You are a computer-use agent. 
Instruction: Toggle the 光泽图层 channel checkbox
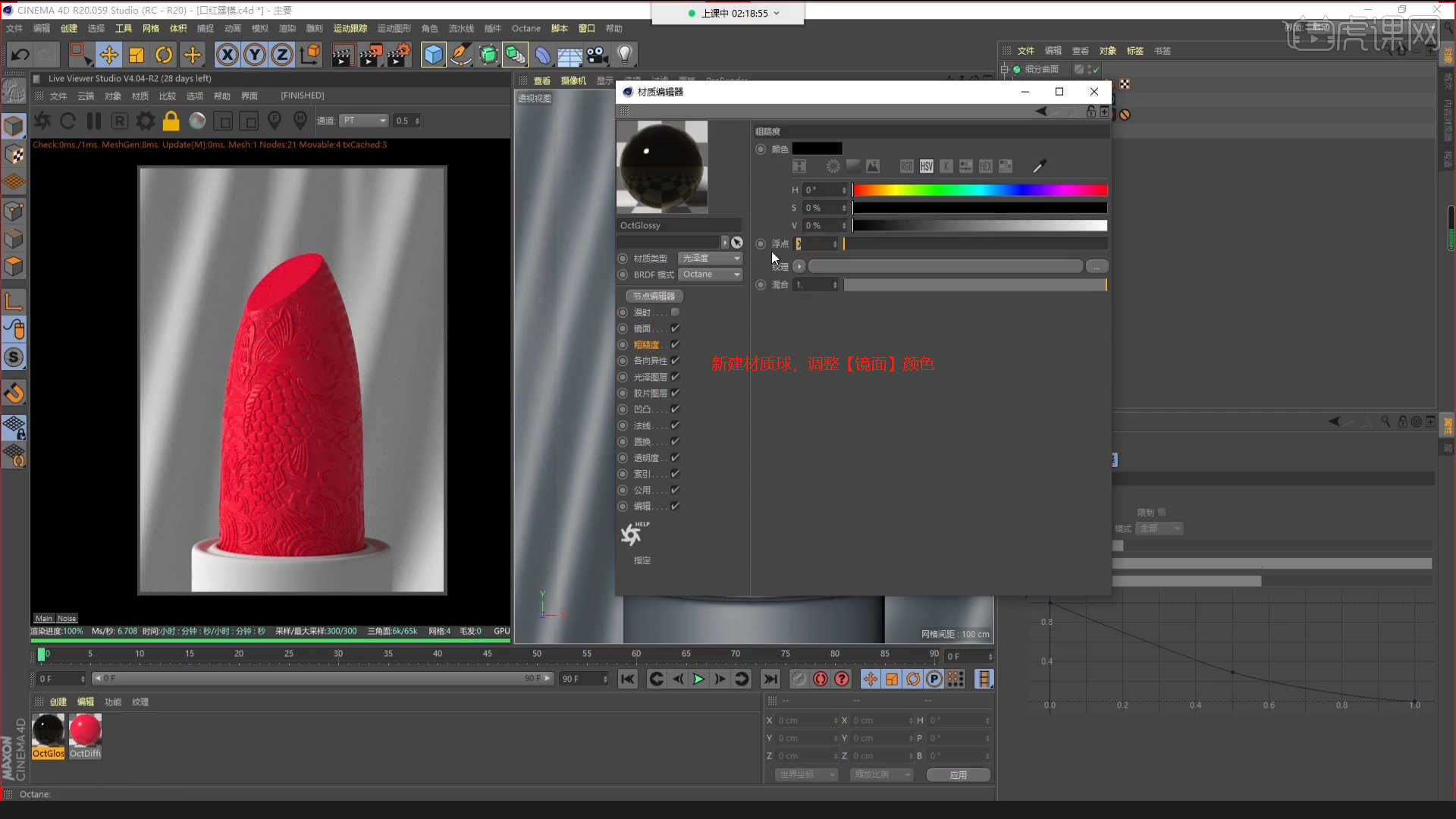point(675,377)
